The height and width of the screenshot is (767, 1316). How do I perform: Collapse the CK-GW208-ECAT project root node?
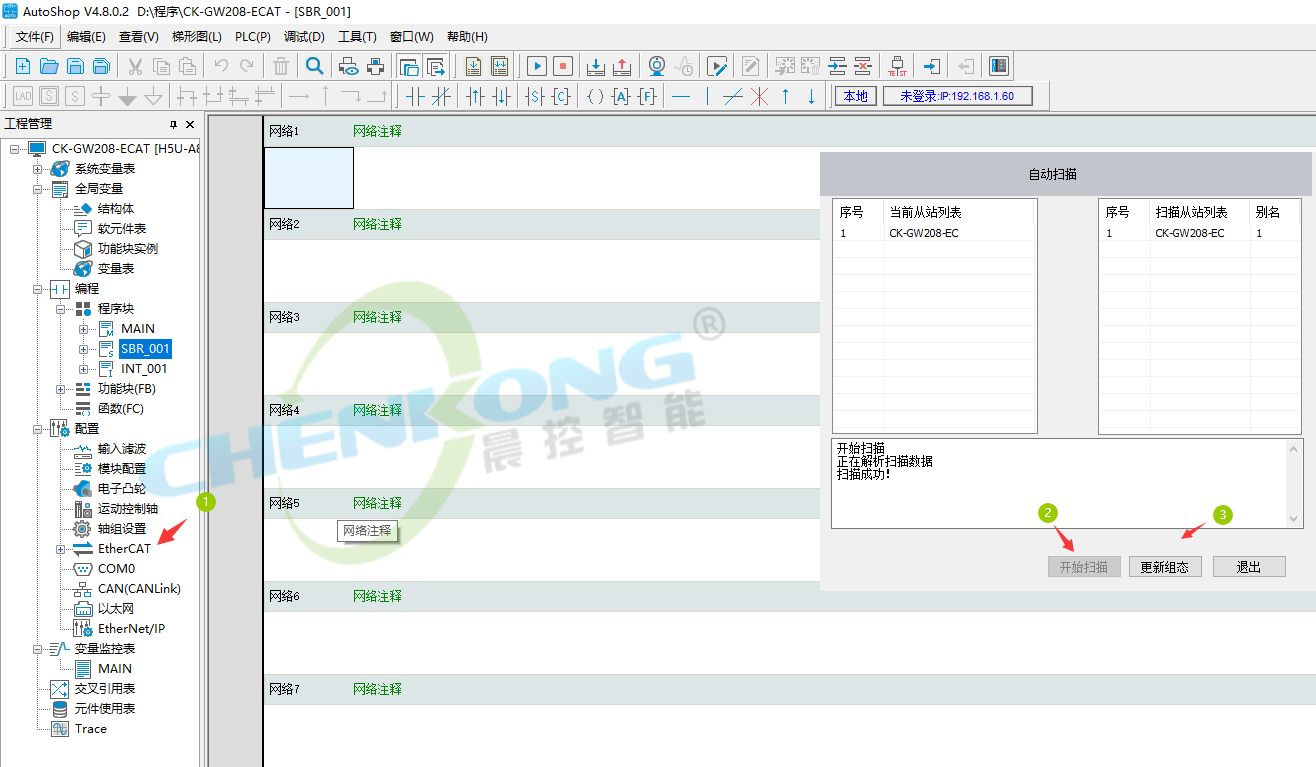[15, 149]
